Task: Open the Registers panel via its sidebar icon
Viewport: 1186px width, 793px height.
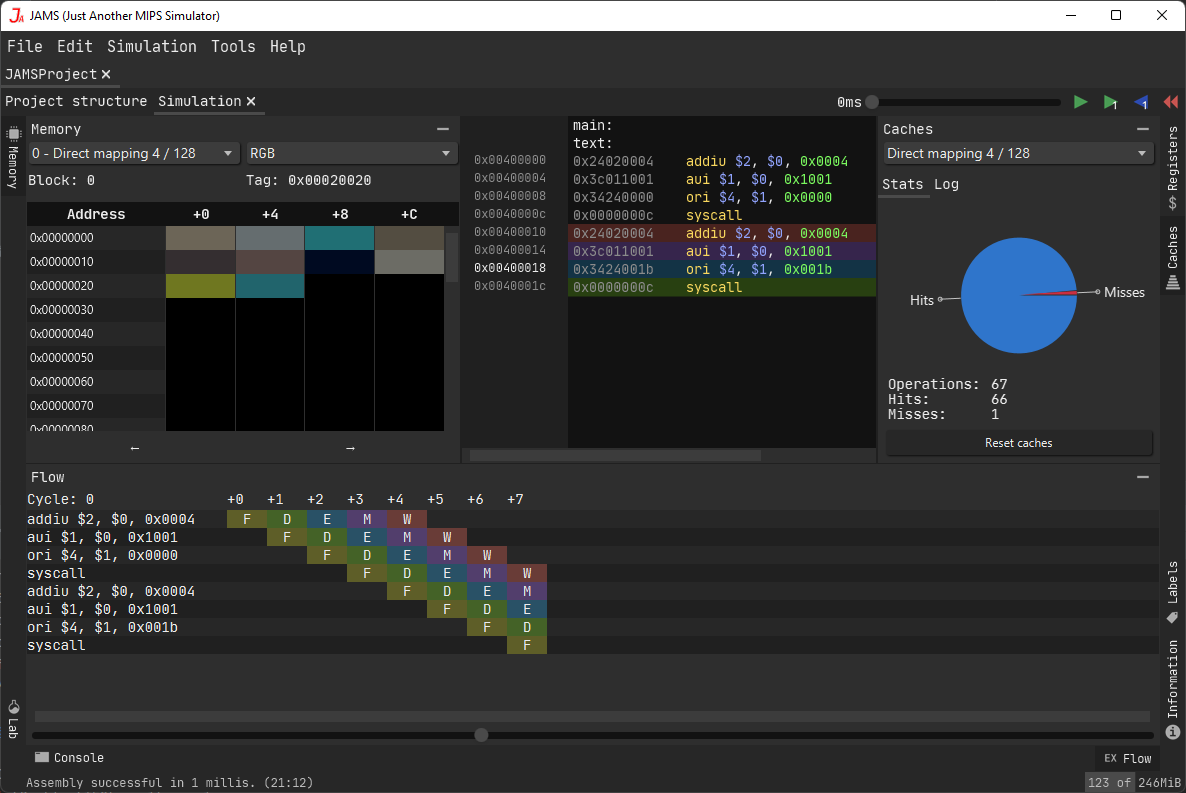Action: (x=1171, y=160)
